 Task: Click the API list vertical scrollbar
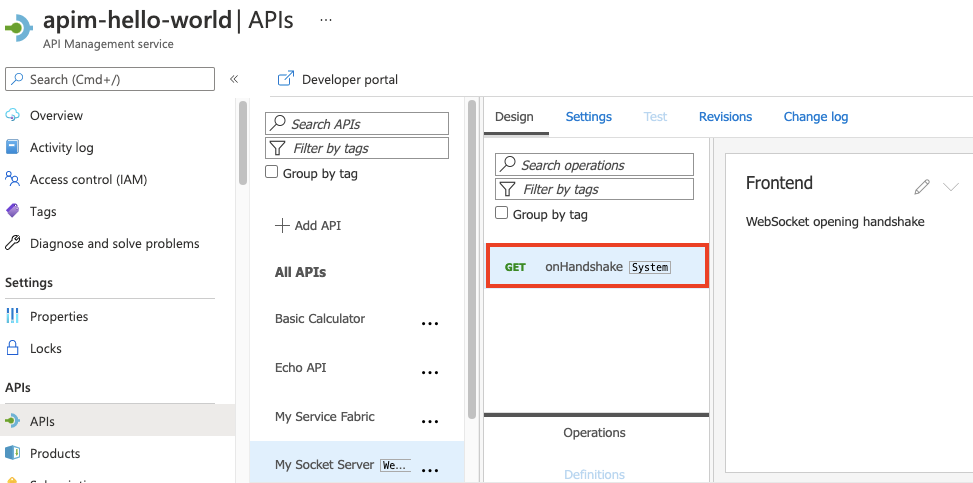pyautogui.click(x=472, y=258)
